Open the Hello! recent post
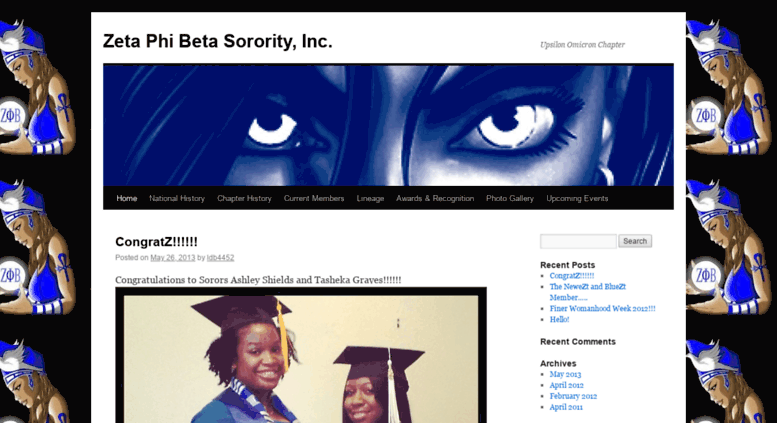 (x=559, y=319)
